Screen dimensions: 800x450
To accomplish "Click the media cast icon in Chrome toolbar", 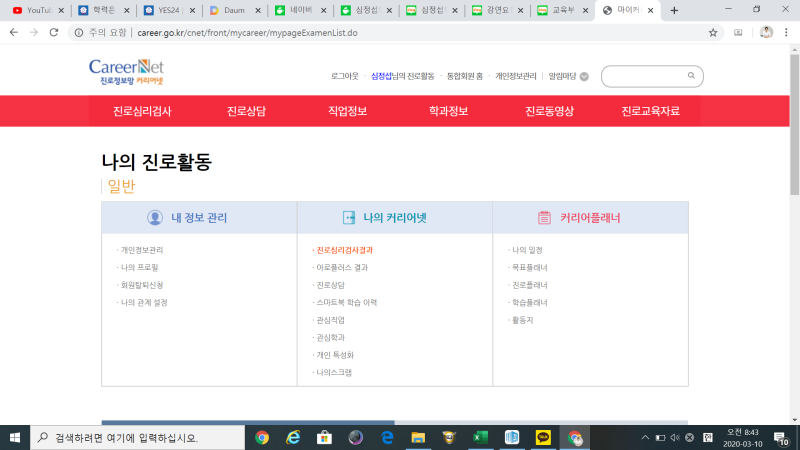I will [x=738, y=33].
